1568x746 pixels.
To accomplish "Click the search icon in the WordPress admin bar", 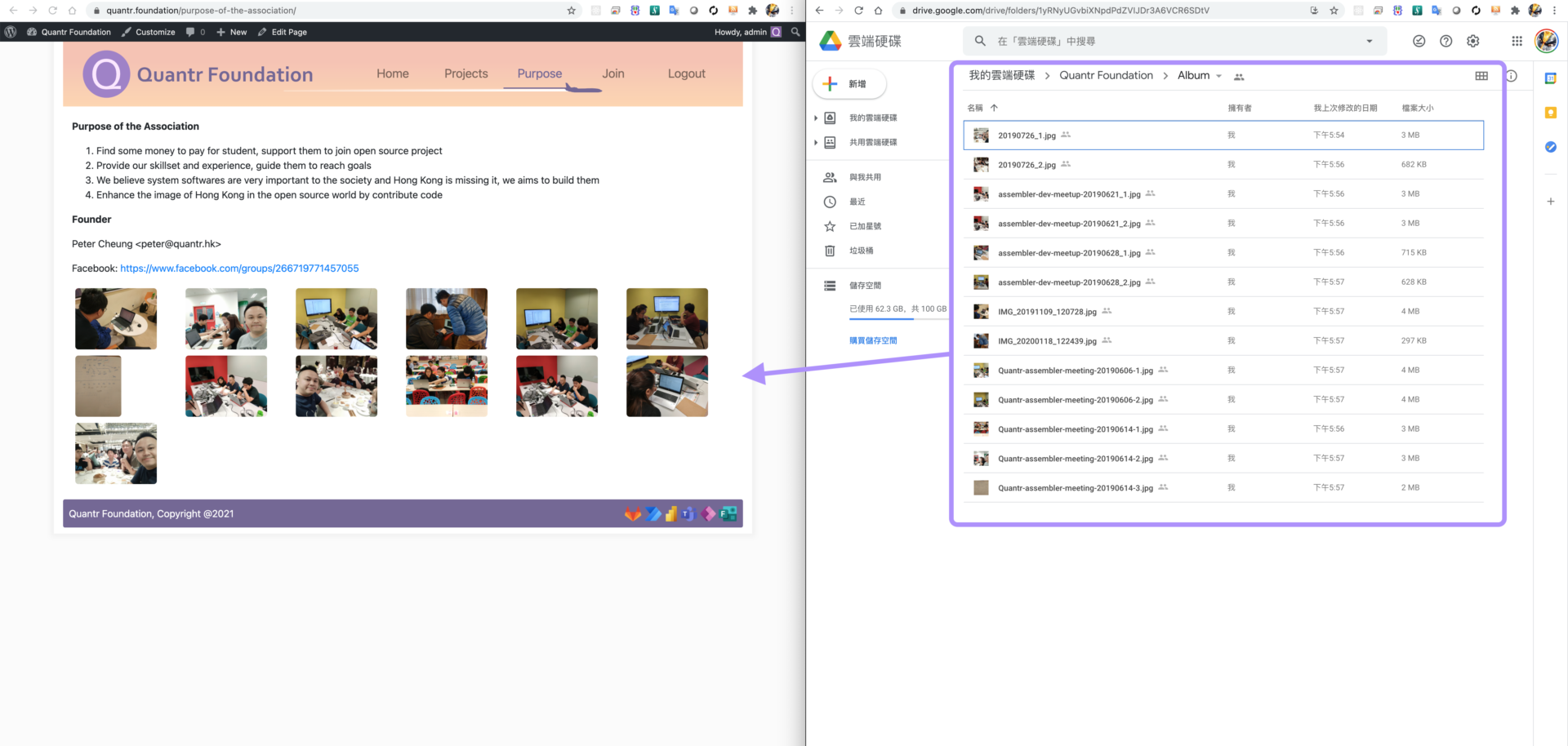I will 796,32.
